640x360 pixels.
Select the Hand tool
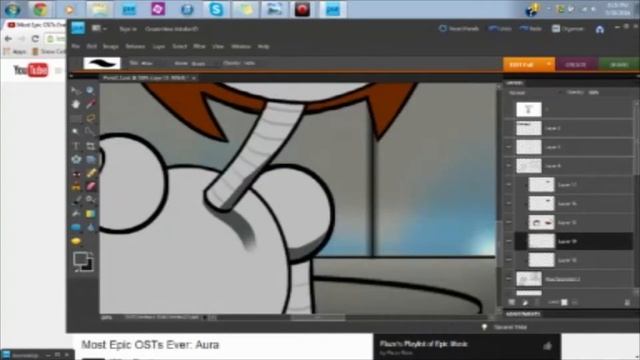point(76,104)
